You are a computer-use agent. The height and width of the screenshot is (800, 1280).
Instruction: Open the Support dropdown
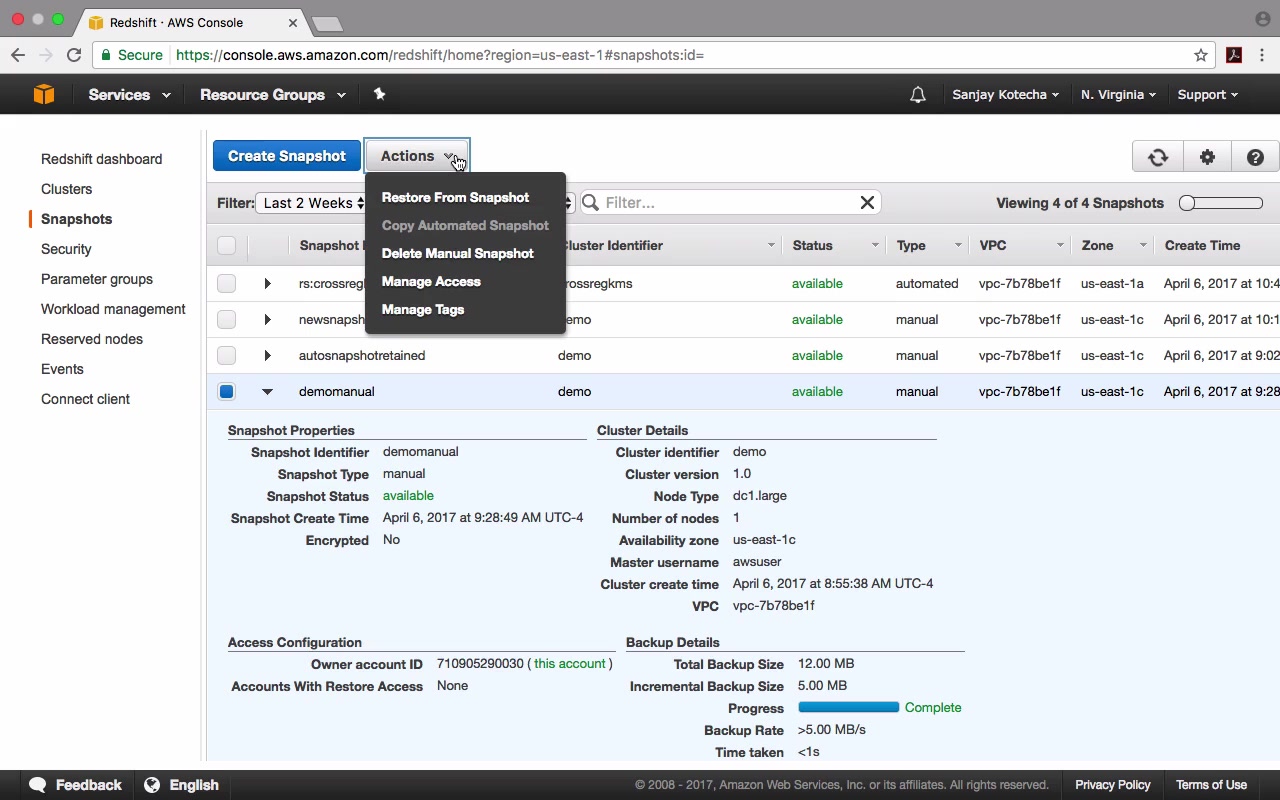[1207, 95]
